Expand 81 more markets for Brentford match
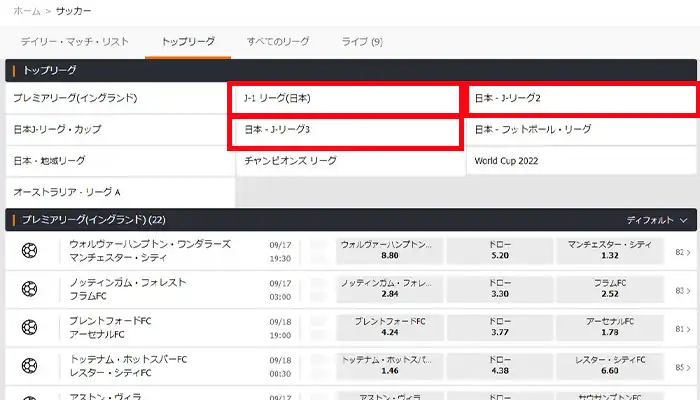The image size is (700, 400). point(683,329)
